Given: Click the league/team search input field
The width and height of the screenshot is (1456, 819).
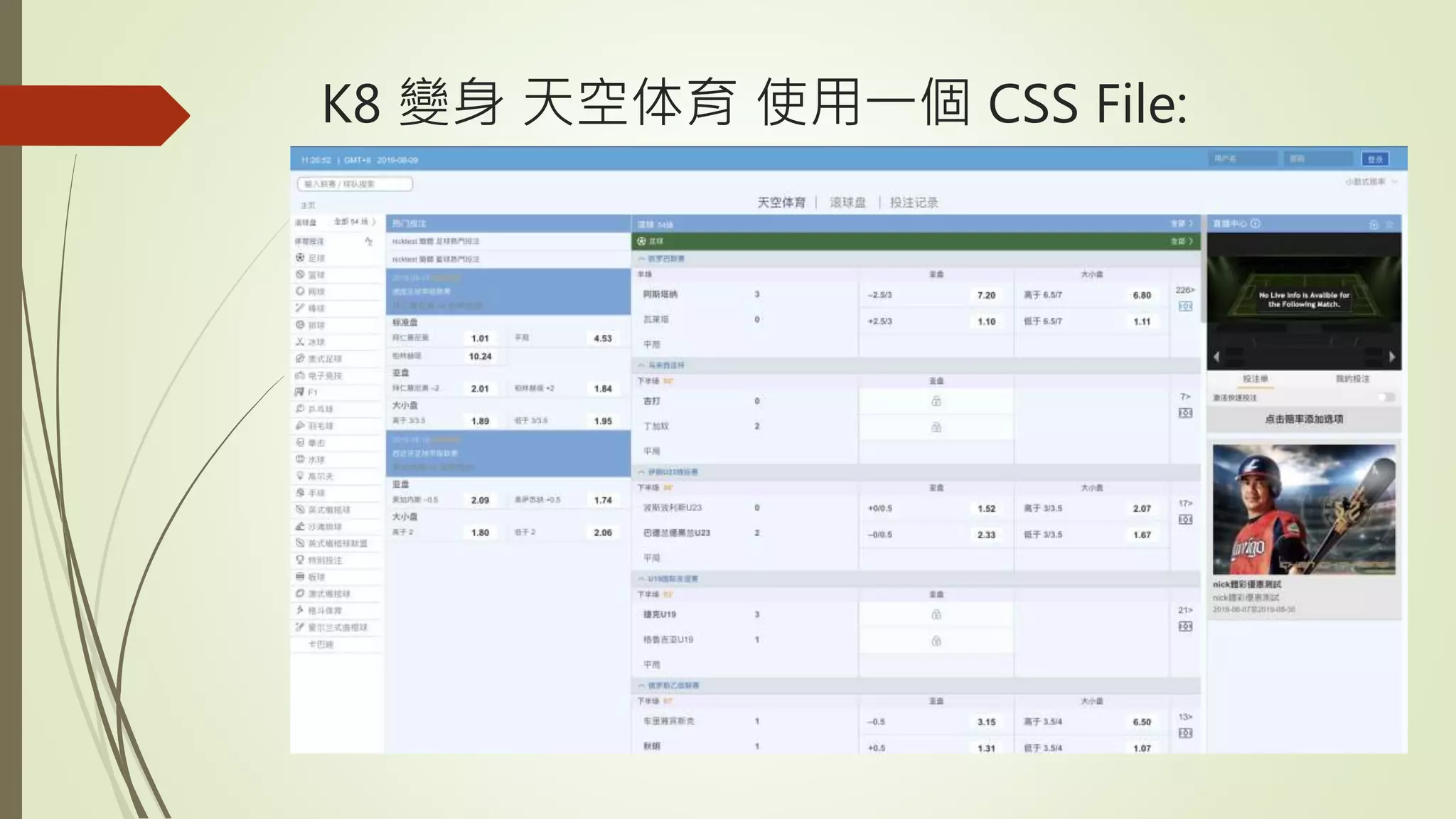Looking at the screenshot, I should click(x=355, y=184).
